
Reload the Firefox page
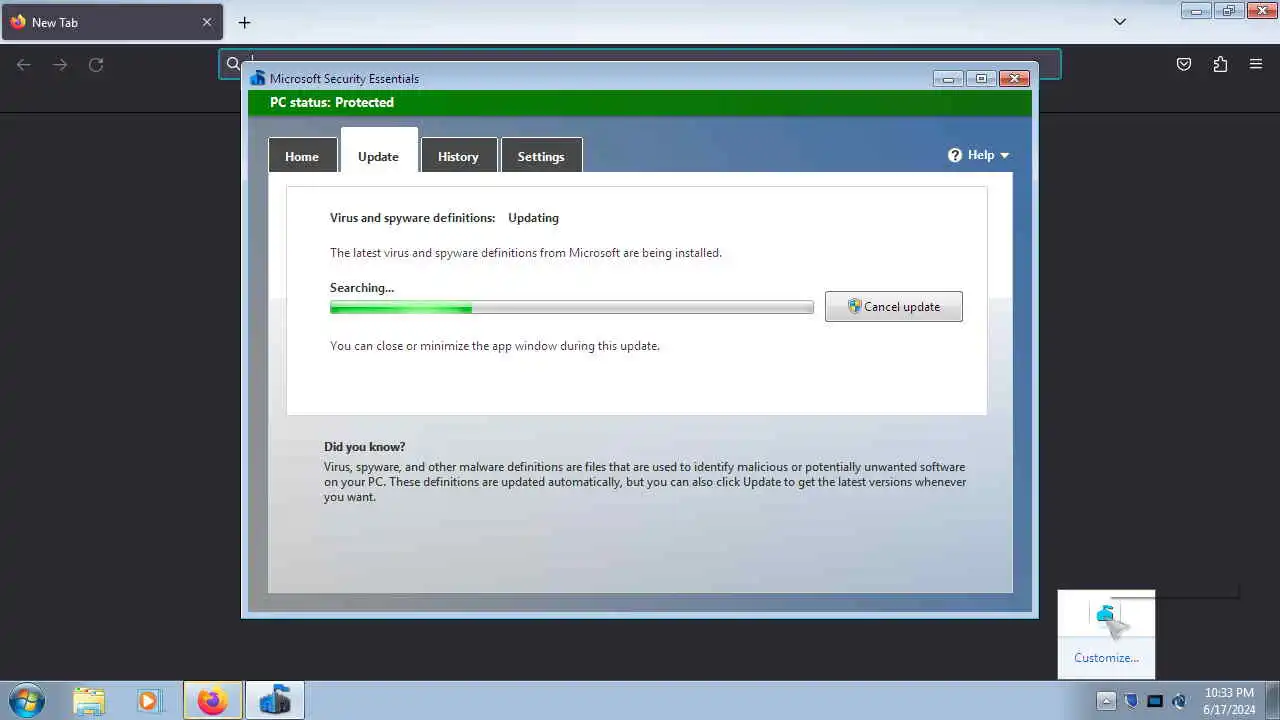point(96,64)
